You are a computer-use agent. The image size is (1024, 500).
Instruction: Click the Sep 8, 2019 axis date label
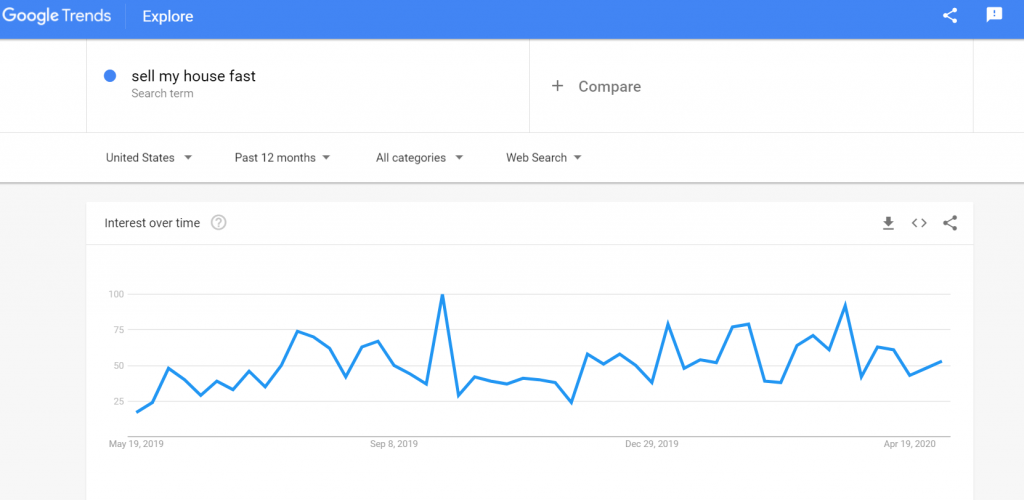coord(394,445)
